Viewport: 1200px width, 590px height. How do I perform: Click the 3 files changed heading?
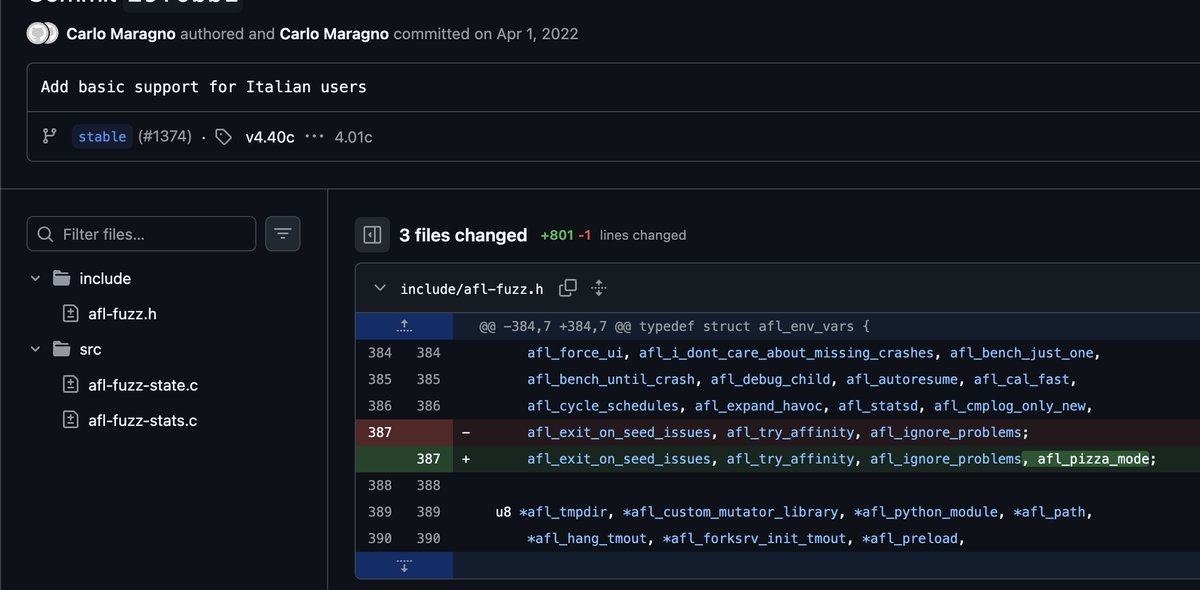click(463, 235)
